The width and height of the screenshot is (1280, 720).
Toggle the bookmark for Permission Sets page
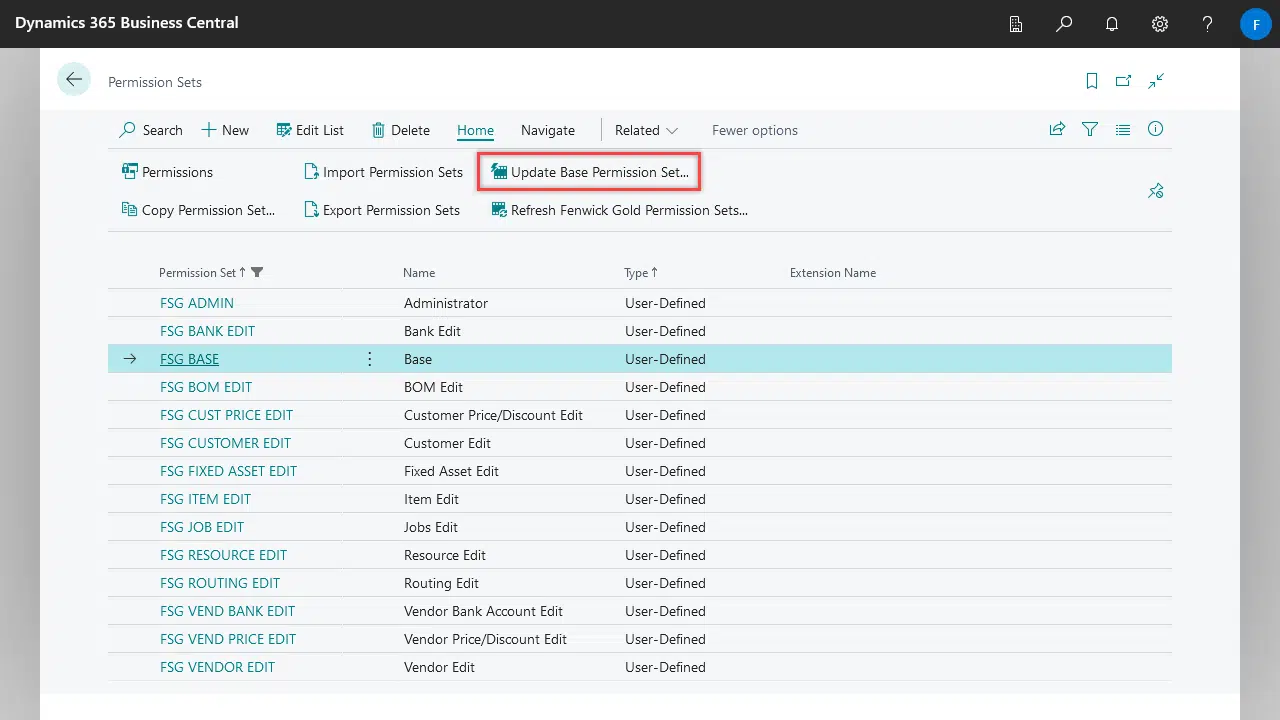[1091, 81]
